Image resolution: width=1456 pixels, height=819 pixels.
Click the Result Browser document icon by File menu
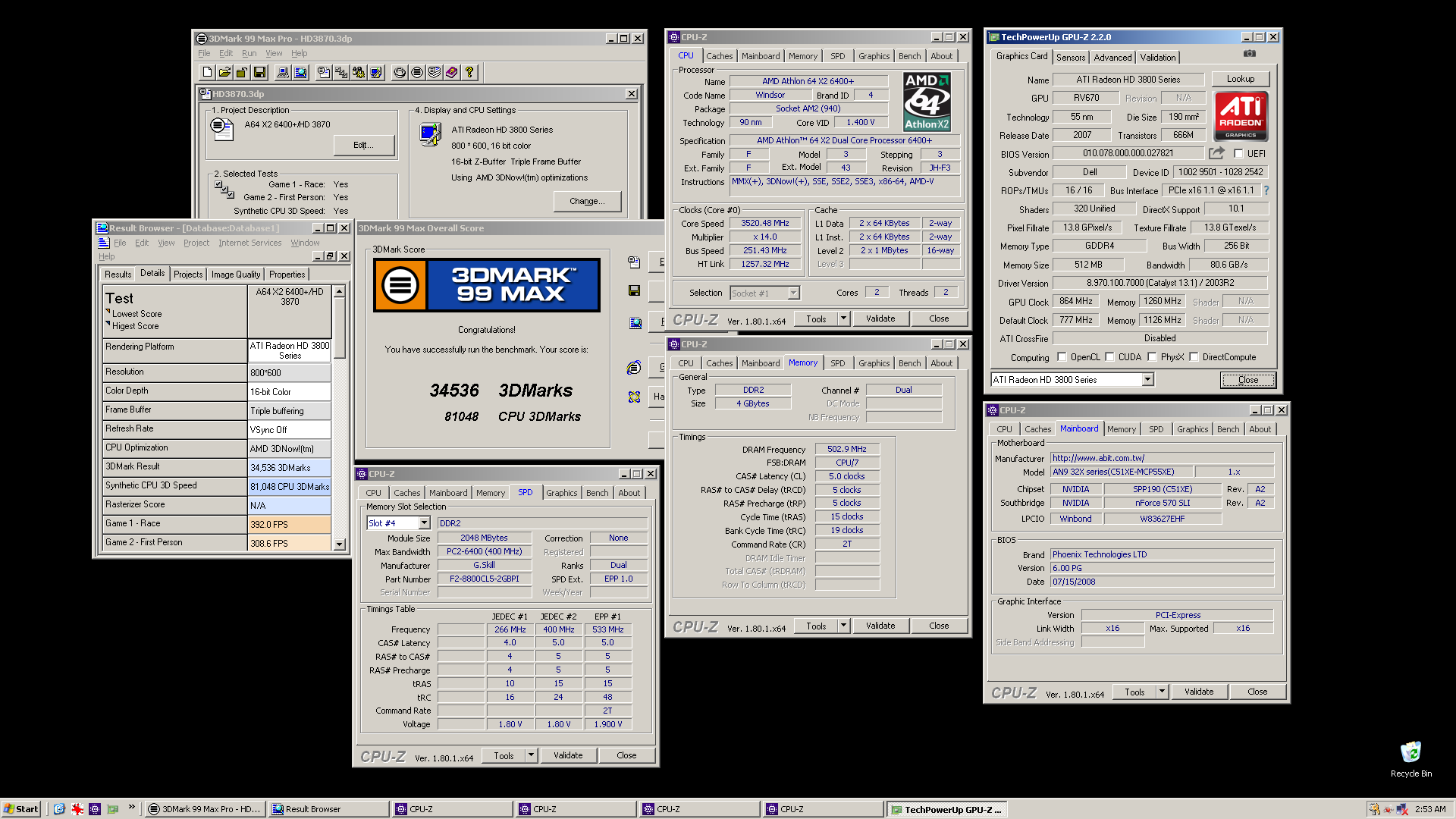click(x=104, y=243)
